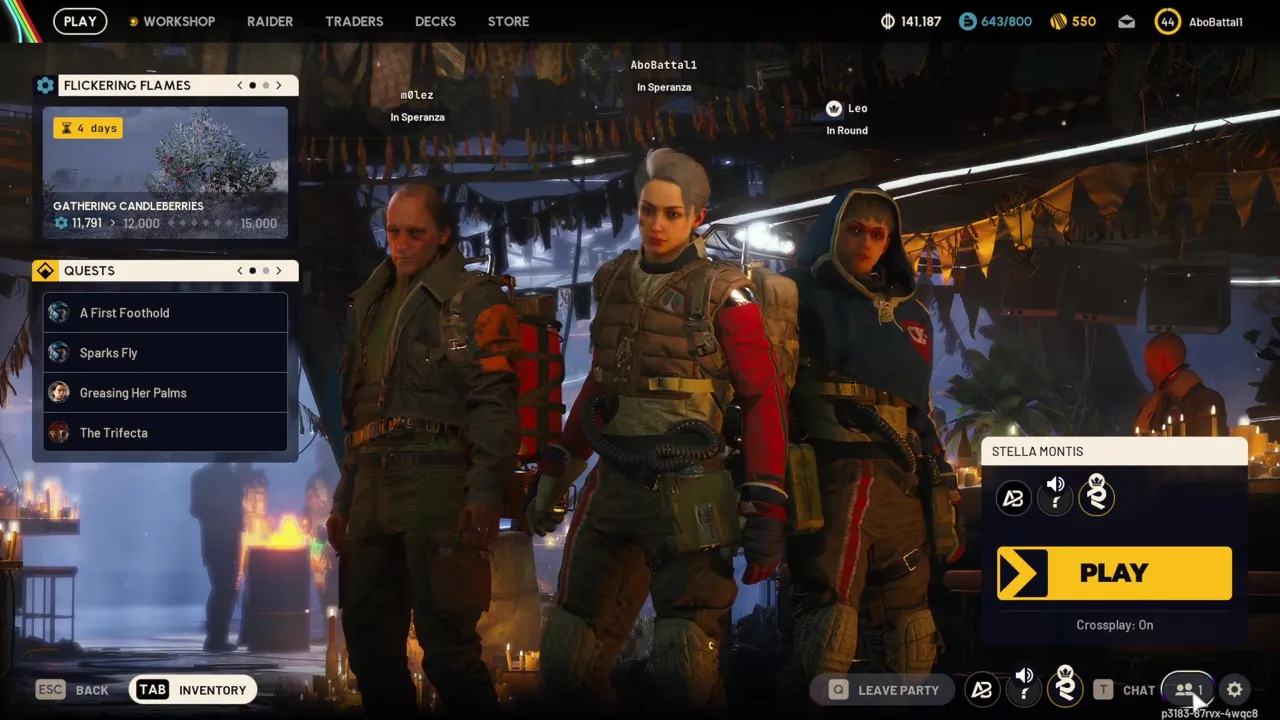
Task: Select party member Leo name tag
Action: point(857,108)
